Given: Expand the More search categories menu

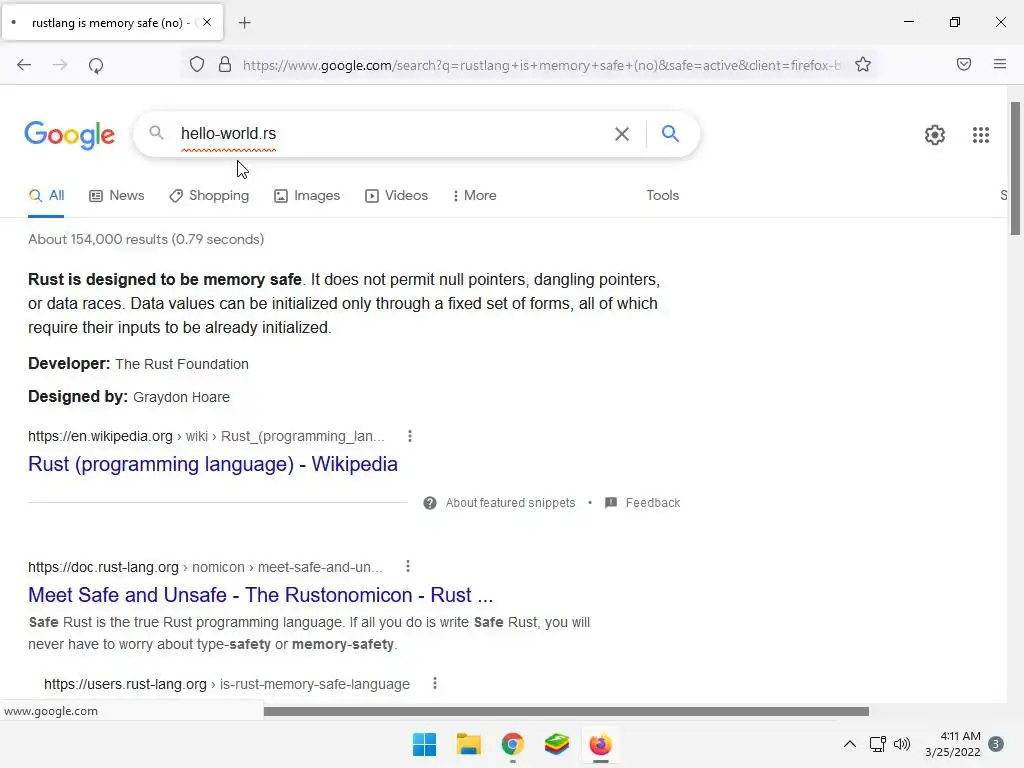Looking at the screenshot, I should point(475,195).
